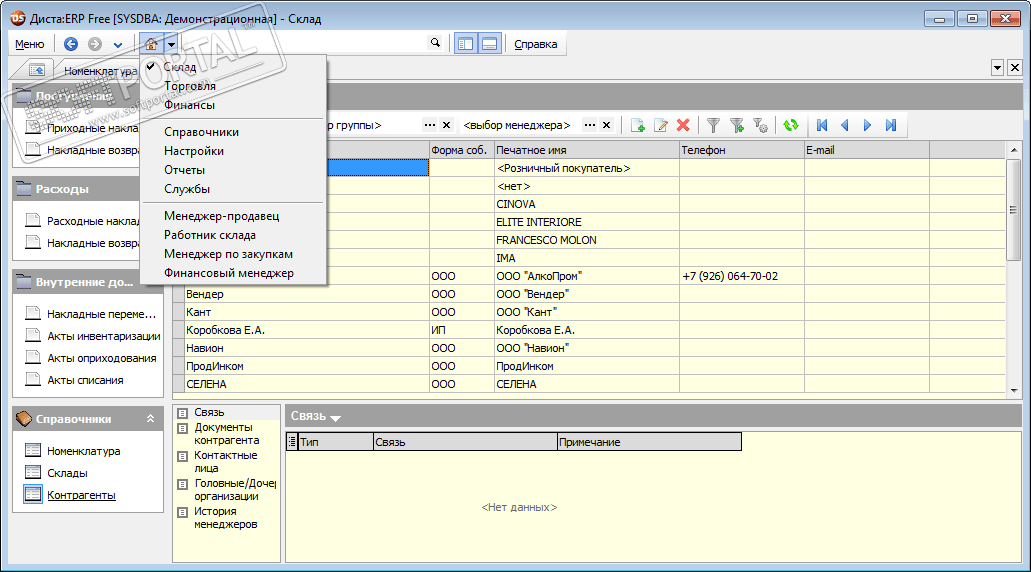
Task: Toggle the left navigation panel layout button
Action: pyautogui.click(x=465, y=44)
